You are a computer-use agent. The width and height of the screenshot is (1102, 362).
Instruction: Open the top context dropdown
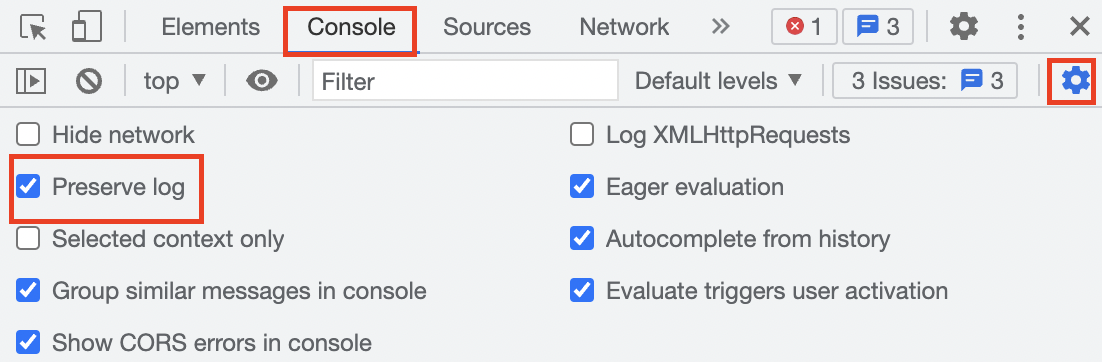pyautogui.click(x=174, y=82)
